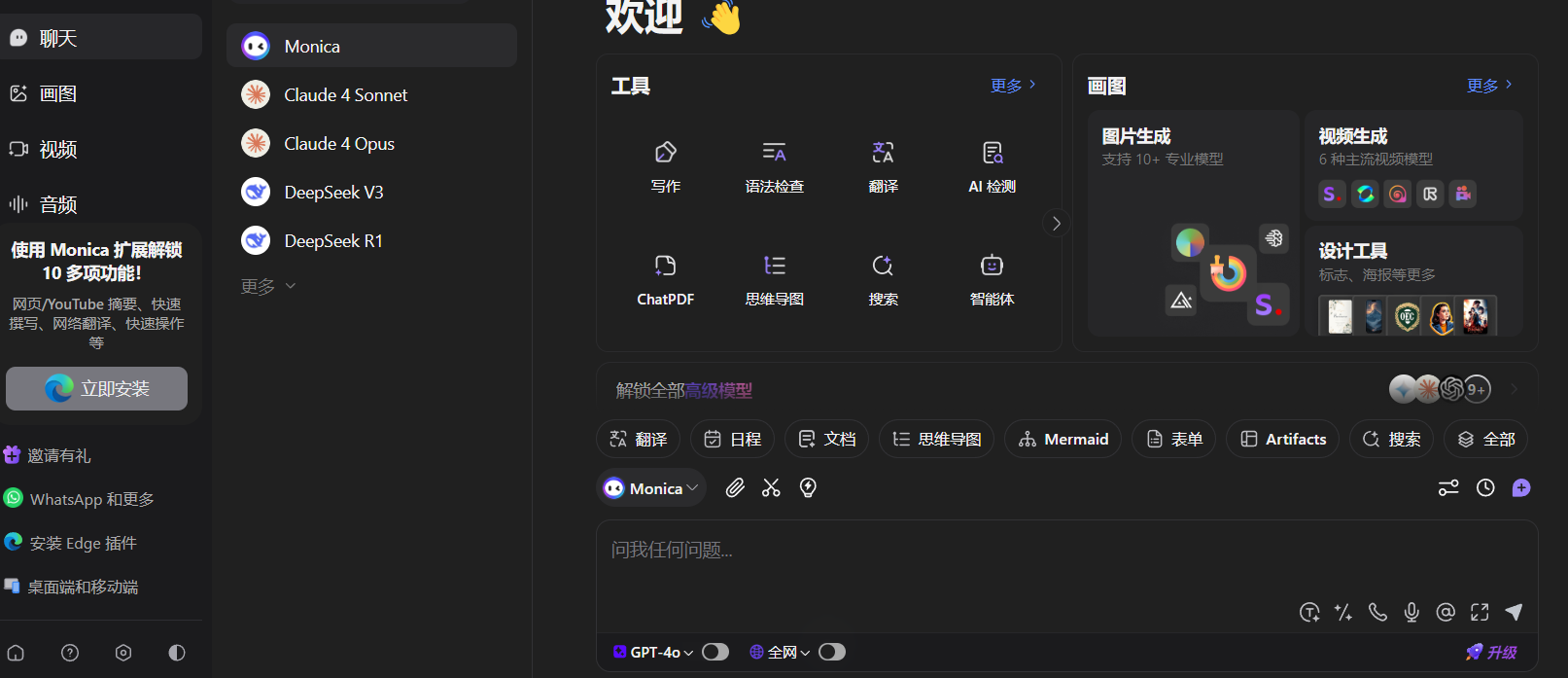Open the 全网 search scope dropdown
Image resolution: width=1568 pixels, height=678 pixels.
780,652
